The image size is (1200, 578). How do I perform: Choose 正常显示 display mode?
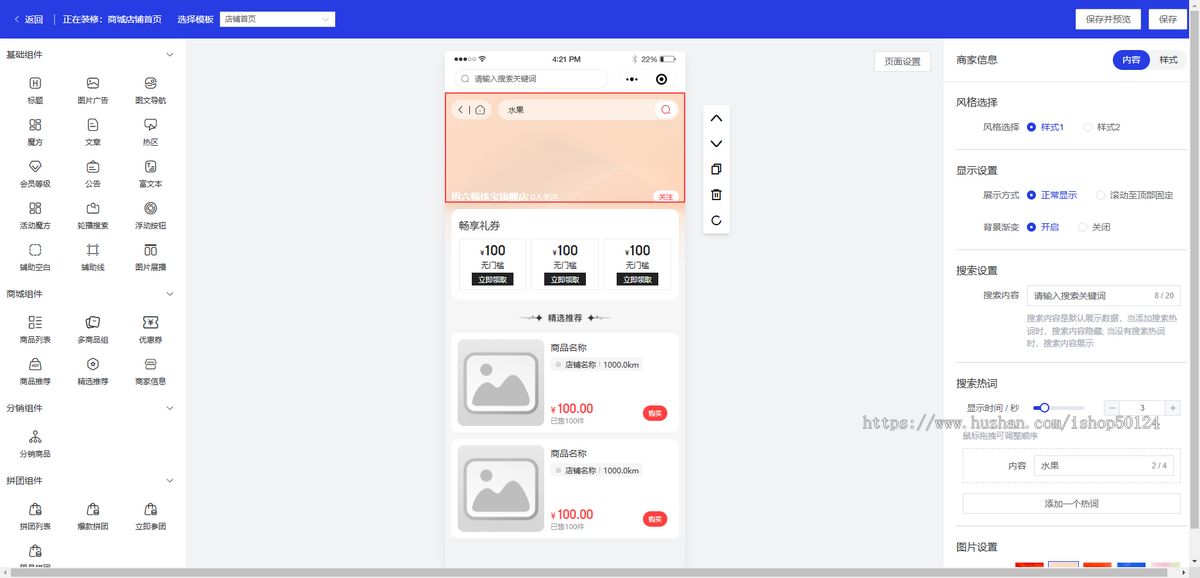coord(1051,195)
